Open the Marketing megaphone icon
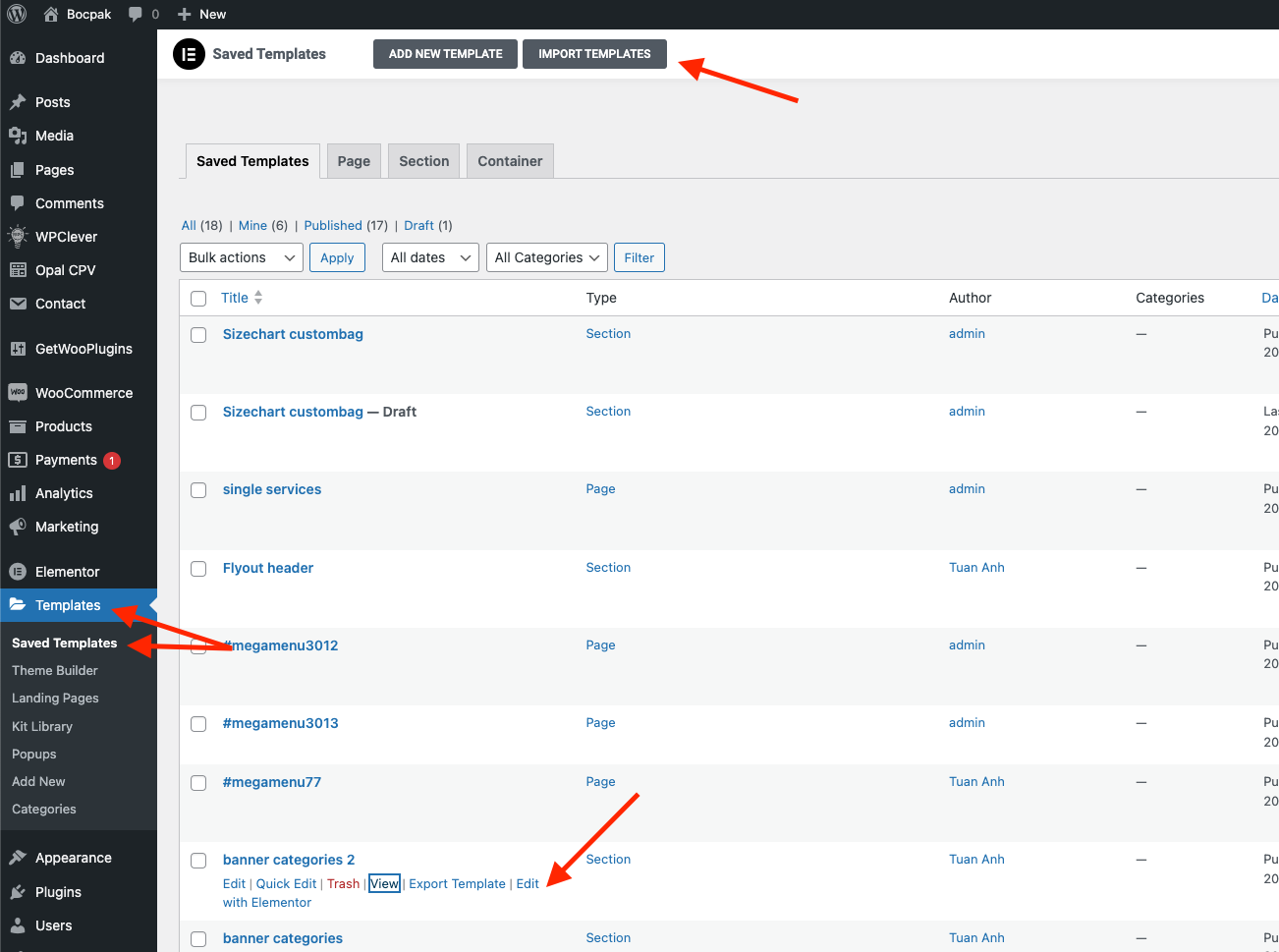The height and width of the screenshot is (952, 1279). tap(18, 527)
